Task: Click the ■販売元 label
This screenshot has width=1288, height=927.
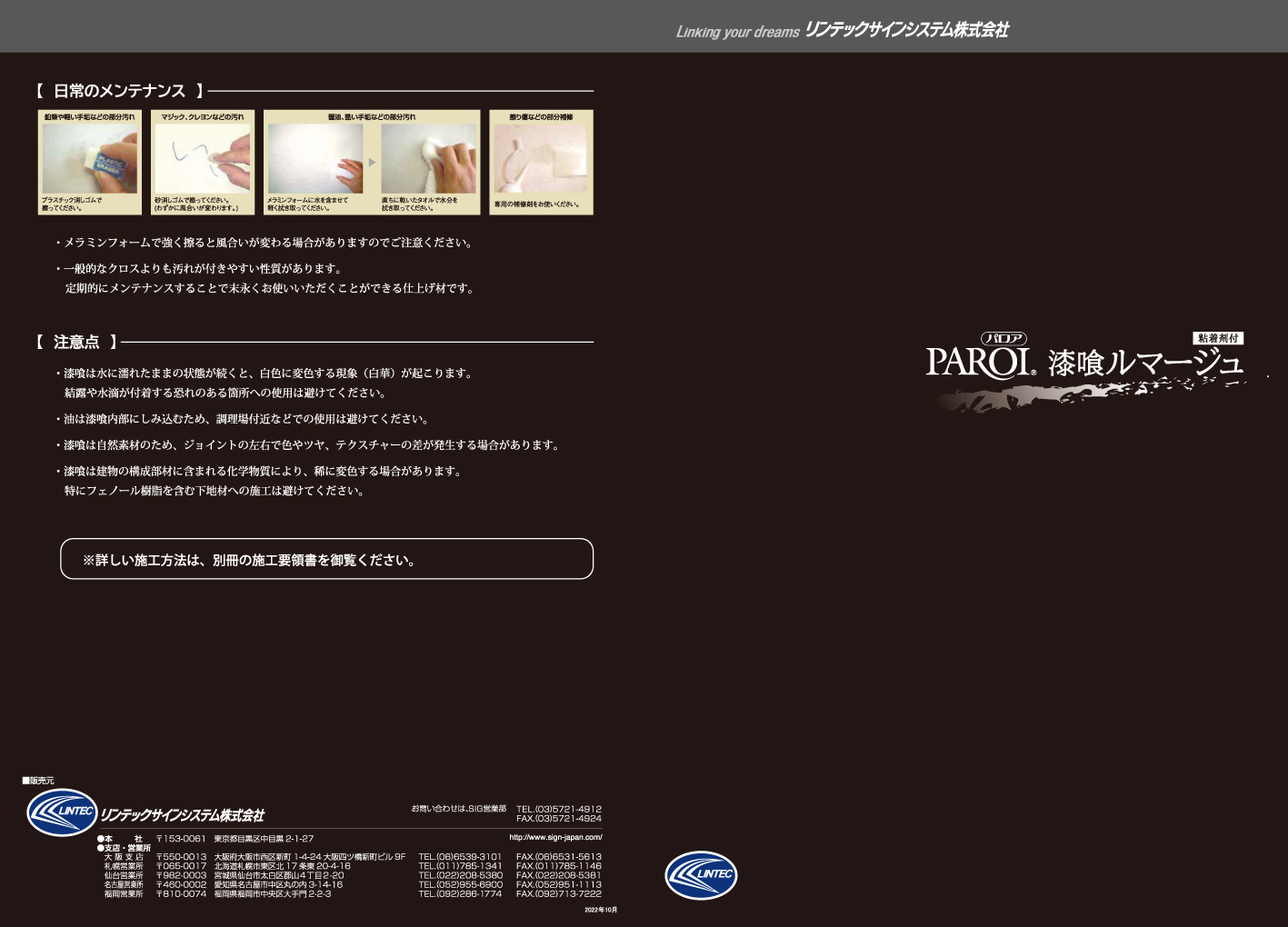Action: click(x=38, y=781)
